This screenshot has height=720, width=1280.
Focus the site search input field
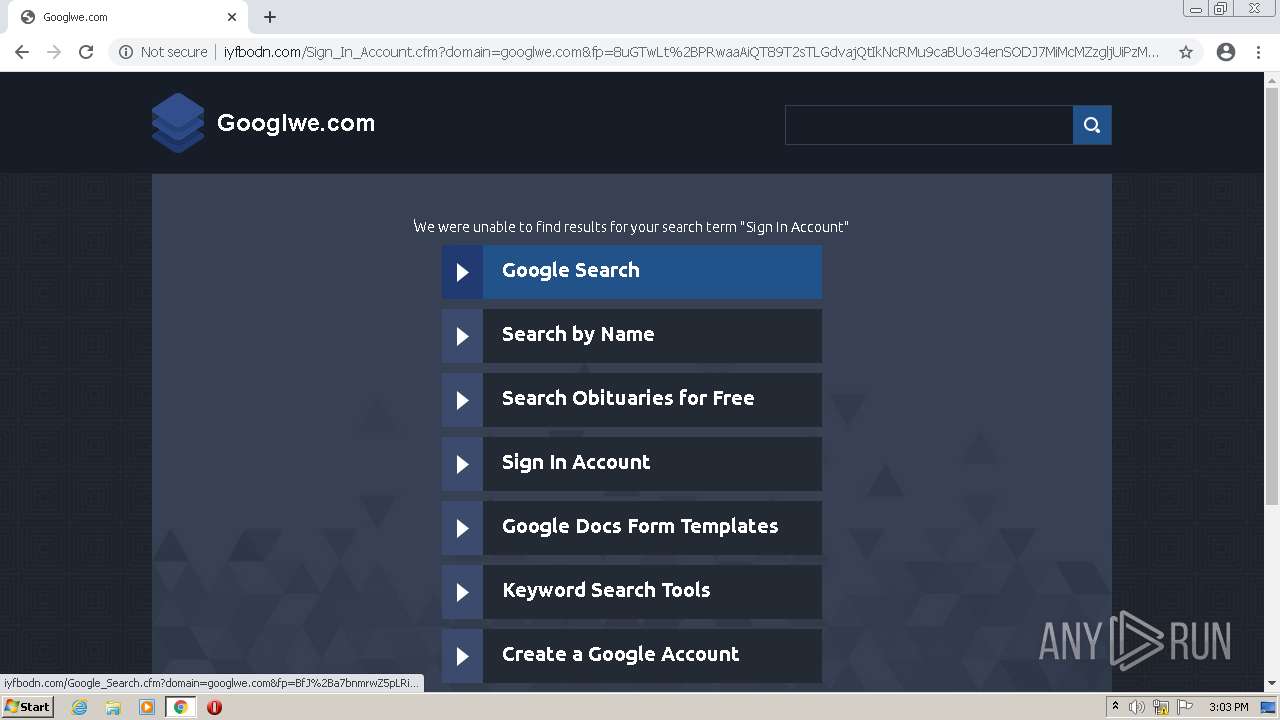pyautogui.click(x=929, y=125)
